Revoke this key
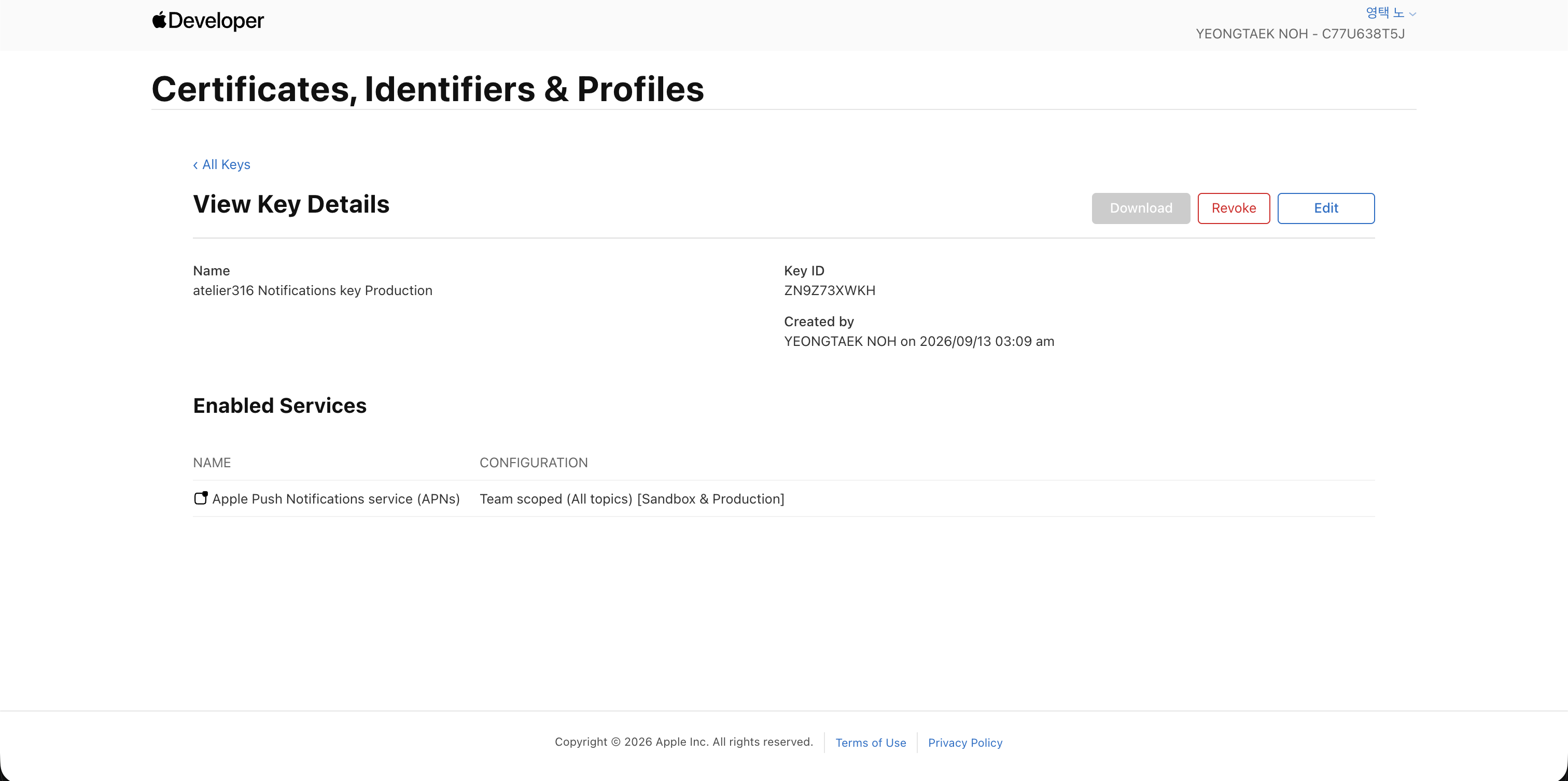 [1233, 208]
